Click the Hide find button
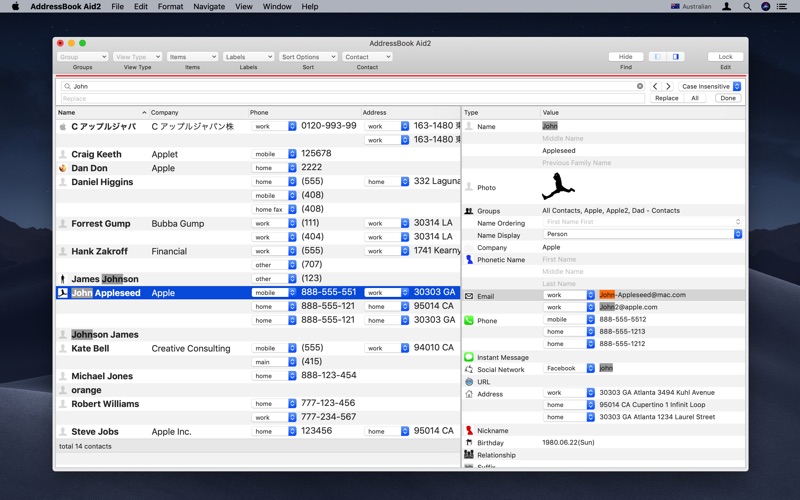This screenshot has width=800, height=500. (626, 57)
